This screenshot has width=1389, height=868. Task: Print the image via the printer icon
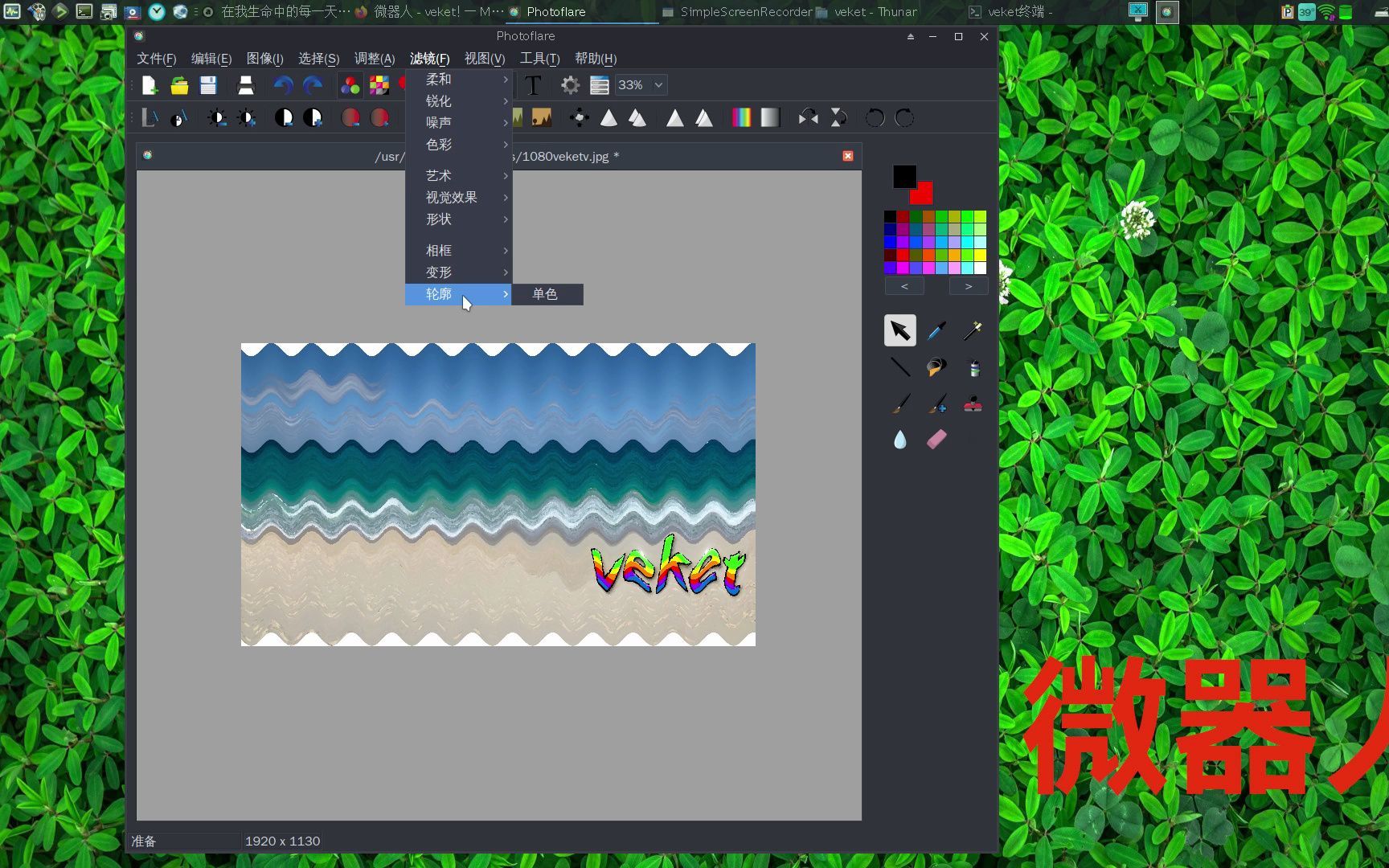tap(245, 85)
